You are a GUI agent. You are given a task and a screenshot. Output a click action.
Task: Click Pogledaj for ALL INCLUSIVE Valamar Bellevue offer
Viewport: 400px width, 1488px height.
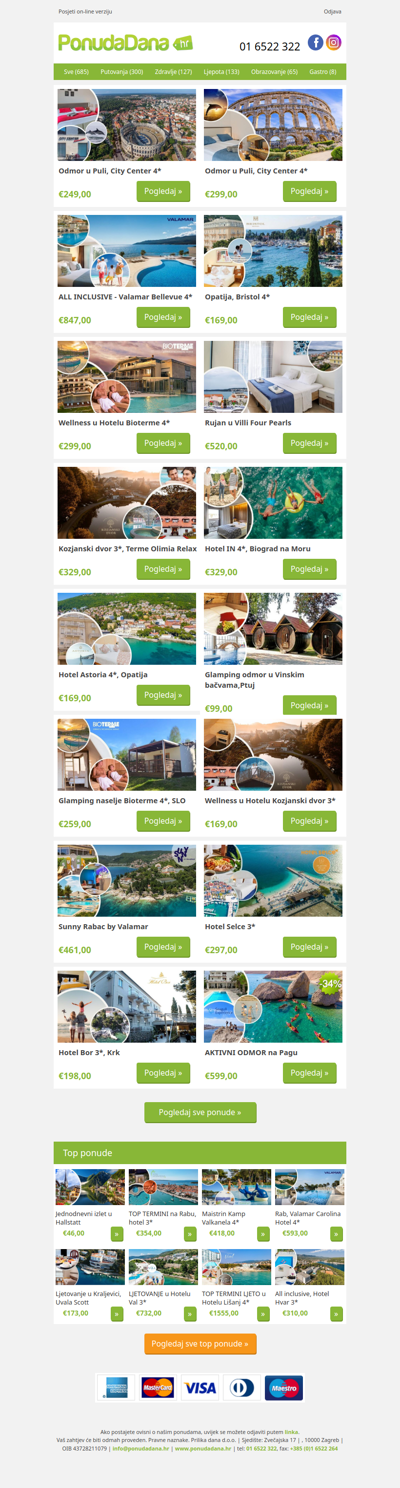pos(163,317)
